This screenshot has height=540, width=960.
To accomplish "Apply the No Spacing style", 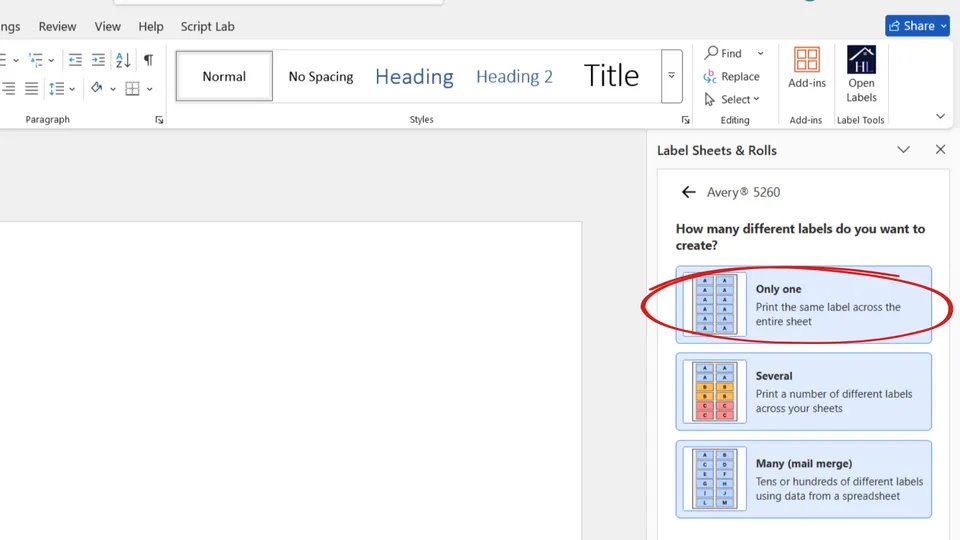I will pos(321,76).
